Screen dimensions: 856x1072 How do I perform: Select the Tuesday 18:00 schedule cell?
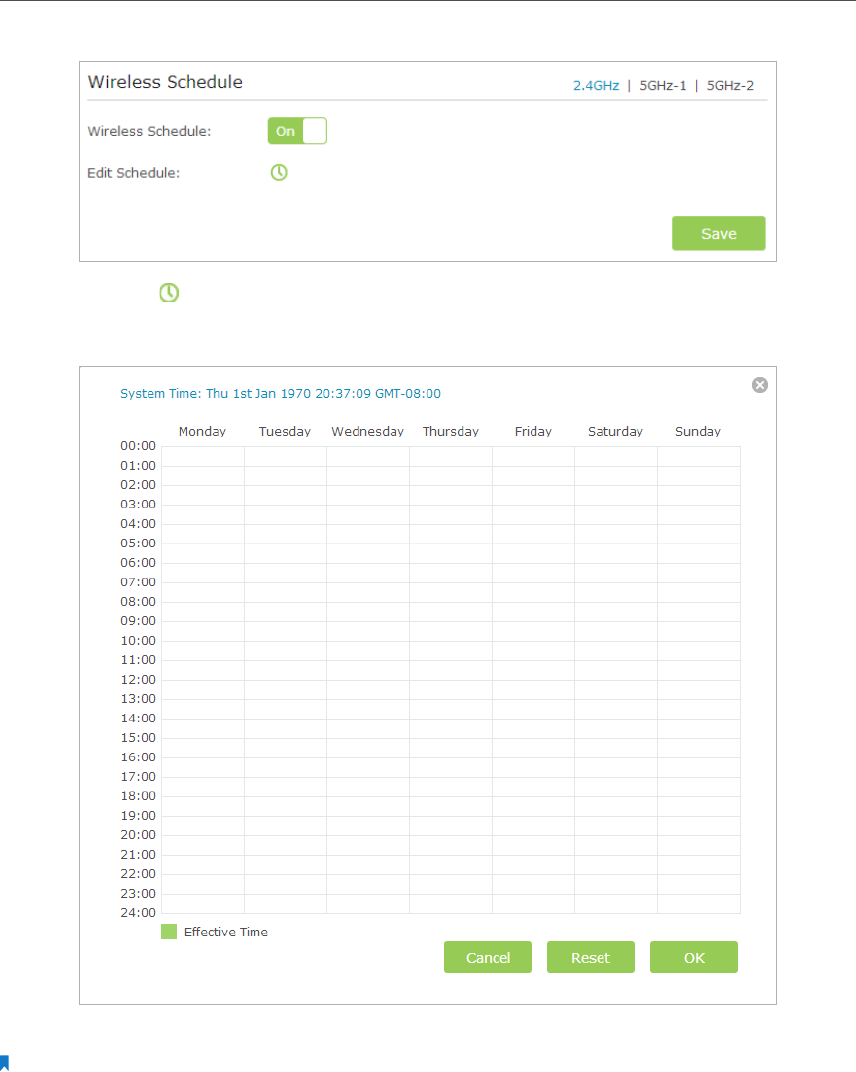(x=285, y=807)
